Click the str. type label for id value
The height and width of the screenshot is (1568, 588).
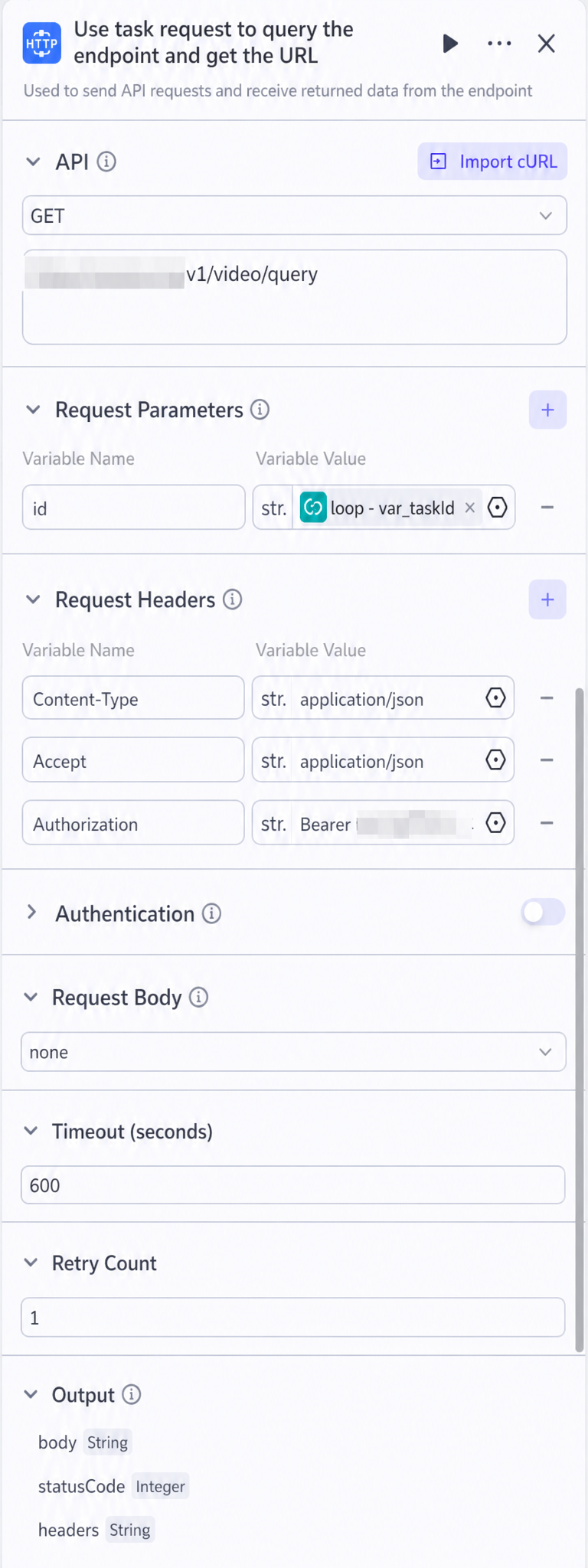(x=273, y=508)
